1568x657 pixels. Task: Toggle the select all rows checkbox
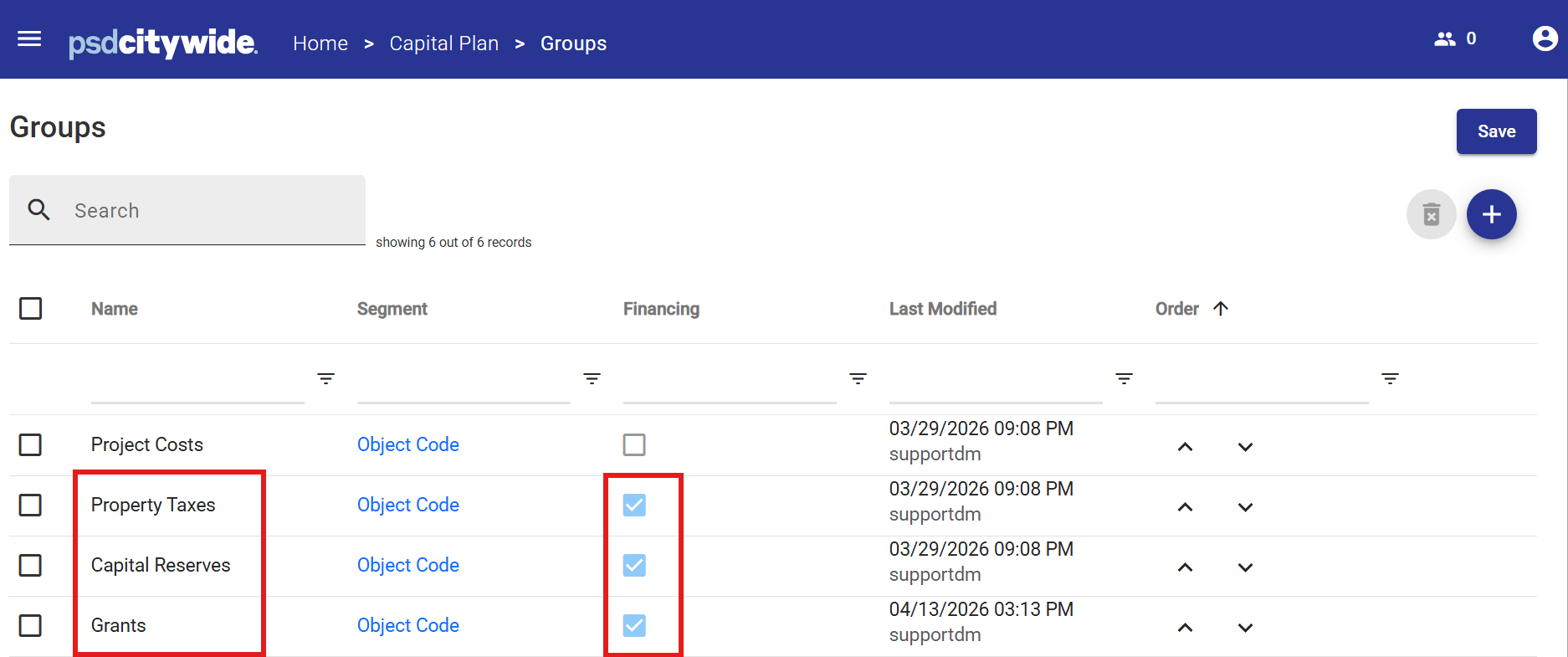click(31, 309)
